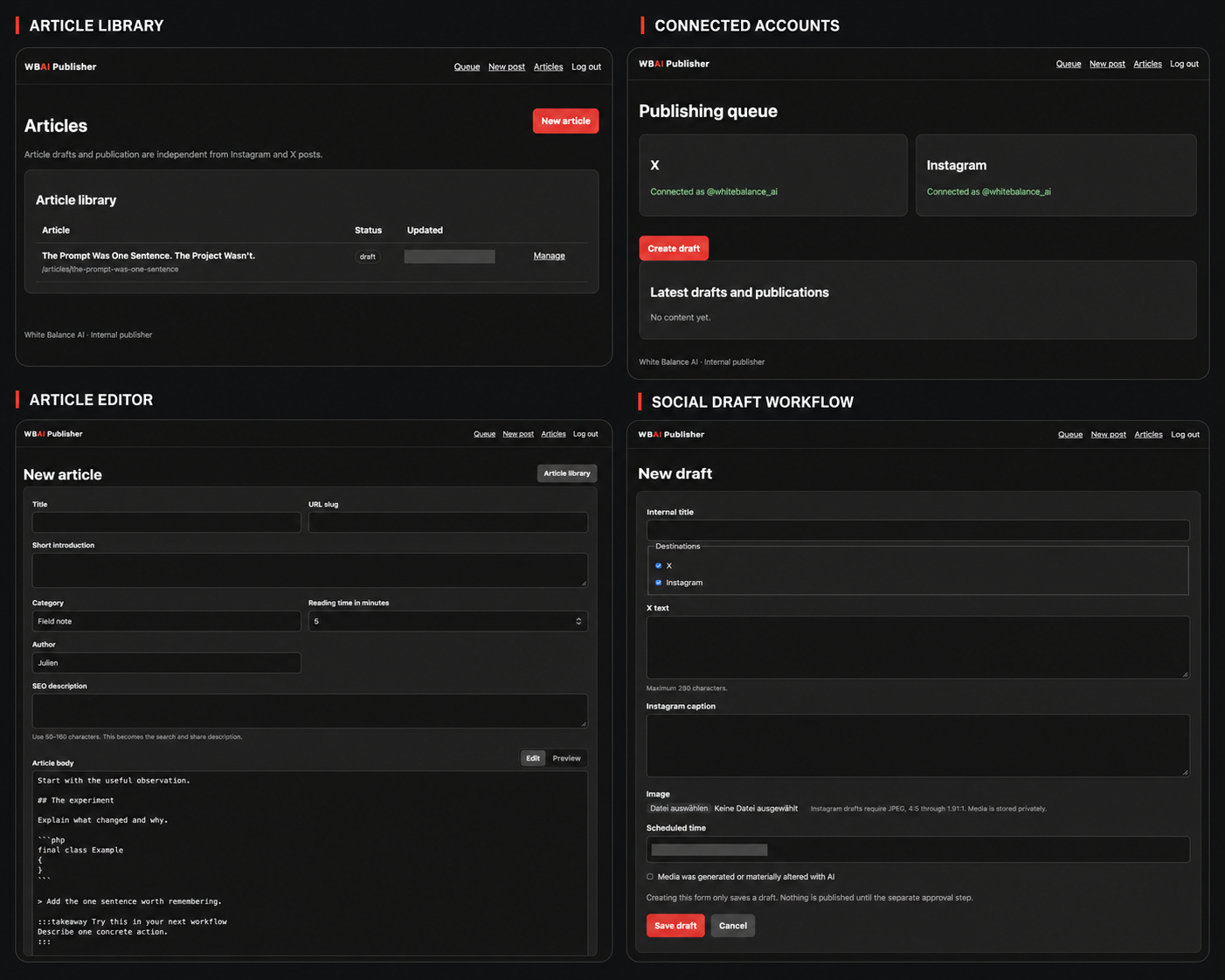
Task: Click Cancel button in New draft form
Action: pyautogui.click(x=733, y=926)
